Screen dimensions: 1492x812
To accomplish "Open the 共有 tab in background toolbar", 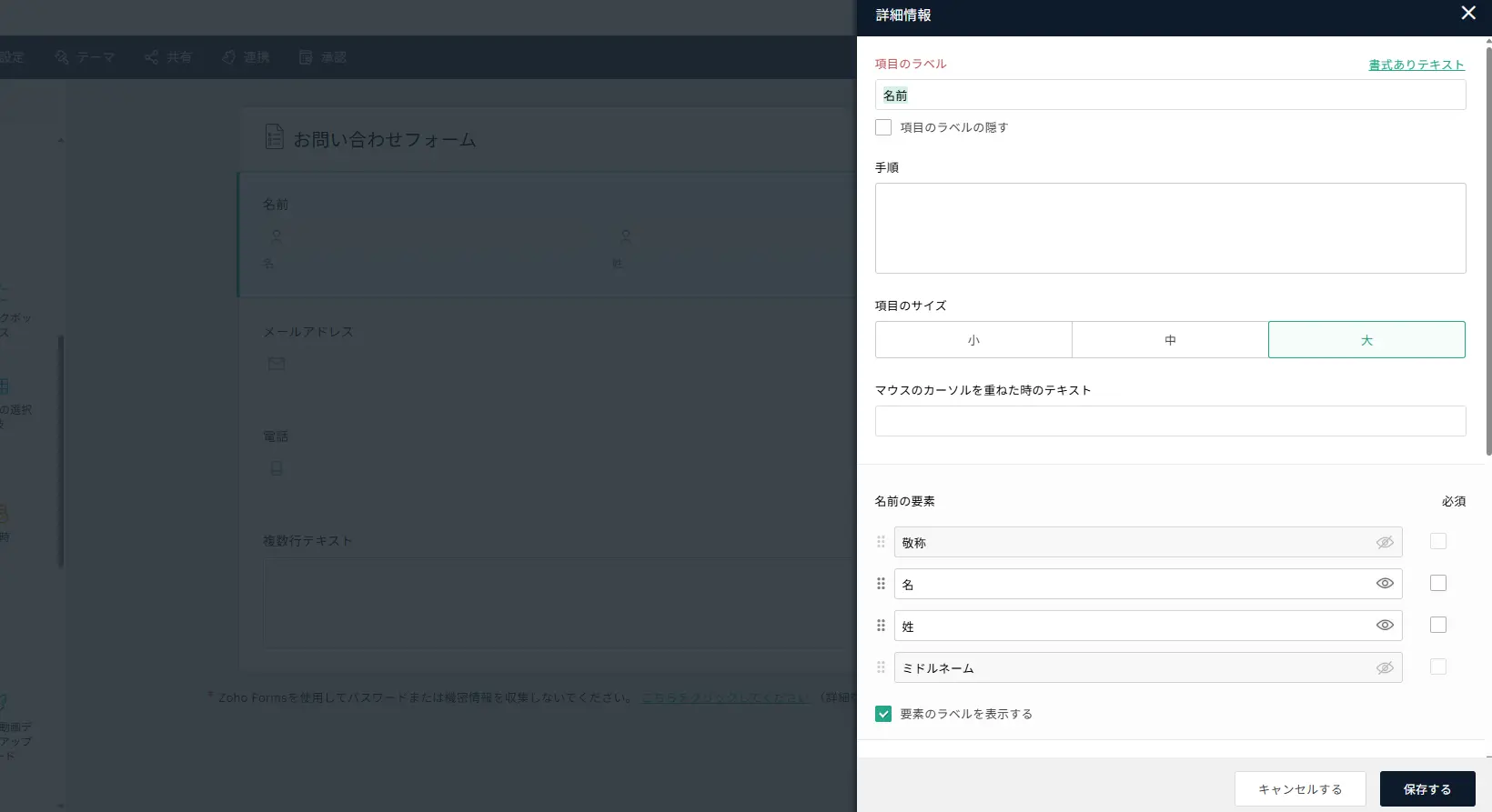I will pyautogui.click(x=168, y=57).
